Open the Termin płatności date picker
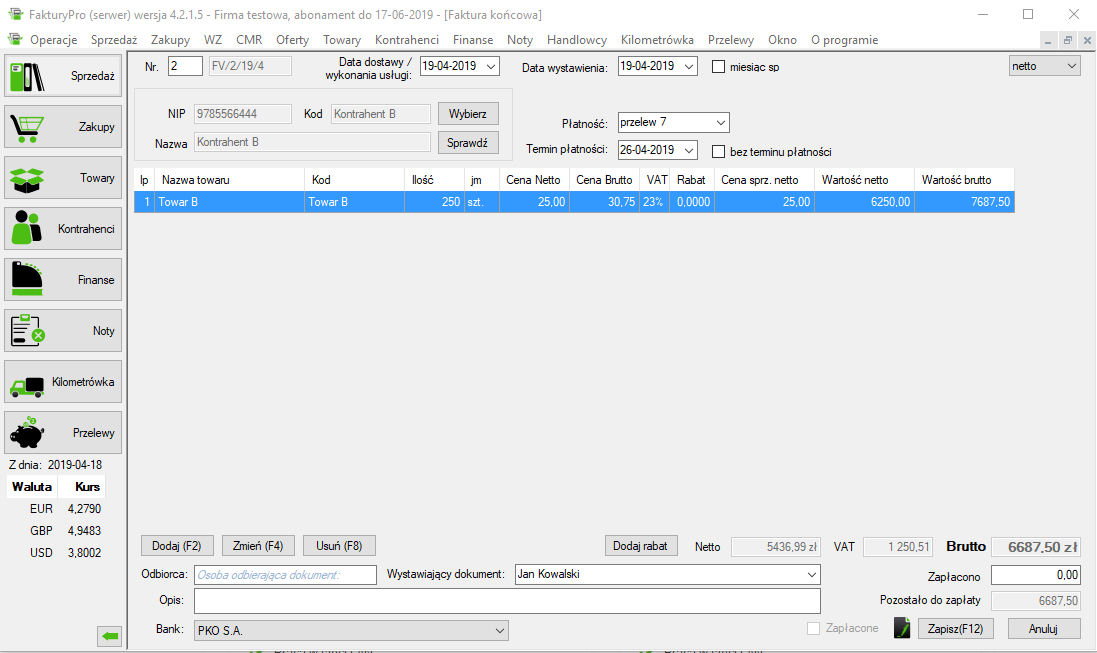Image resolution: width=1097 pixels, height=653 pixels. pos(689,150)
